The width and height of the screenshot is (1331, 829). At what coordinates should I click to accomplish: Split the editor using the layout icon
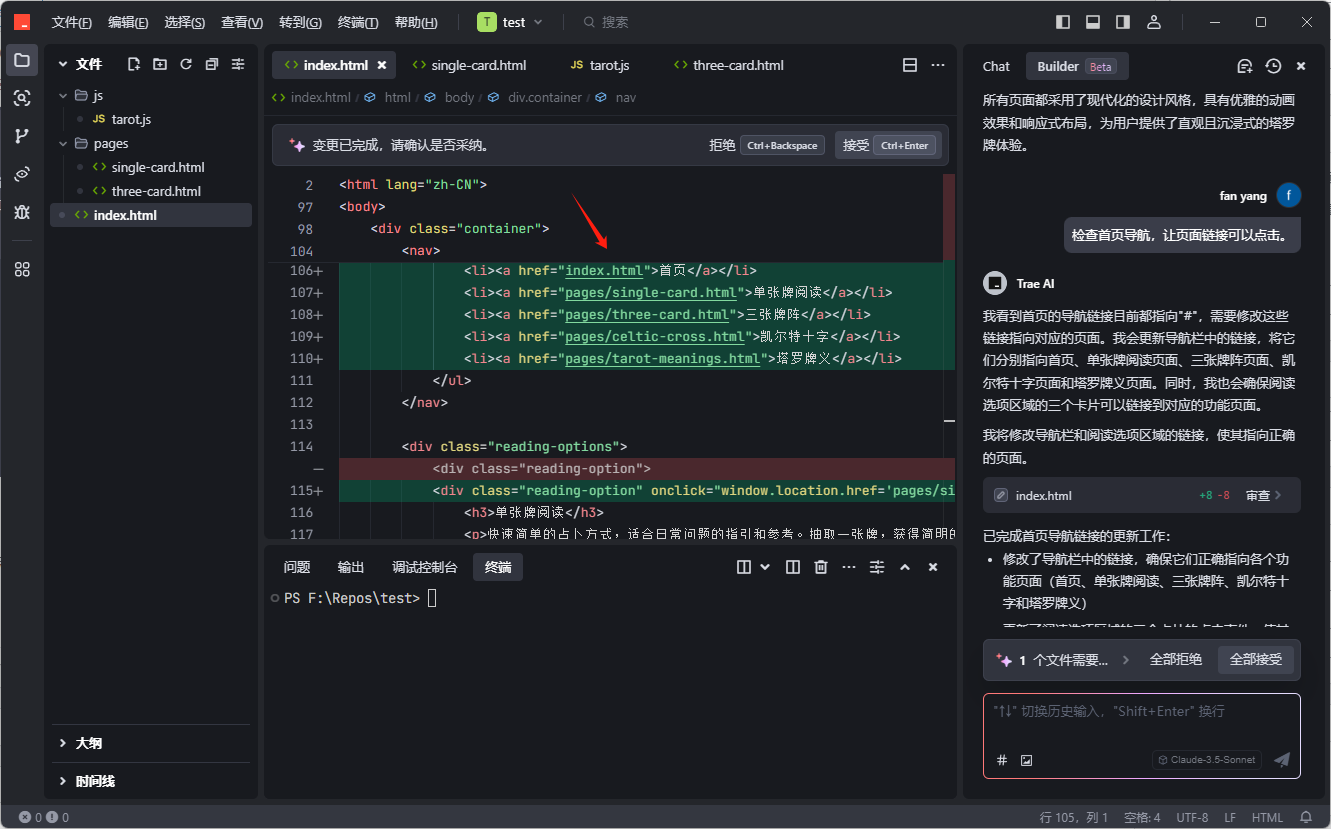point(910,65)
